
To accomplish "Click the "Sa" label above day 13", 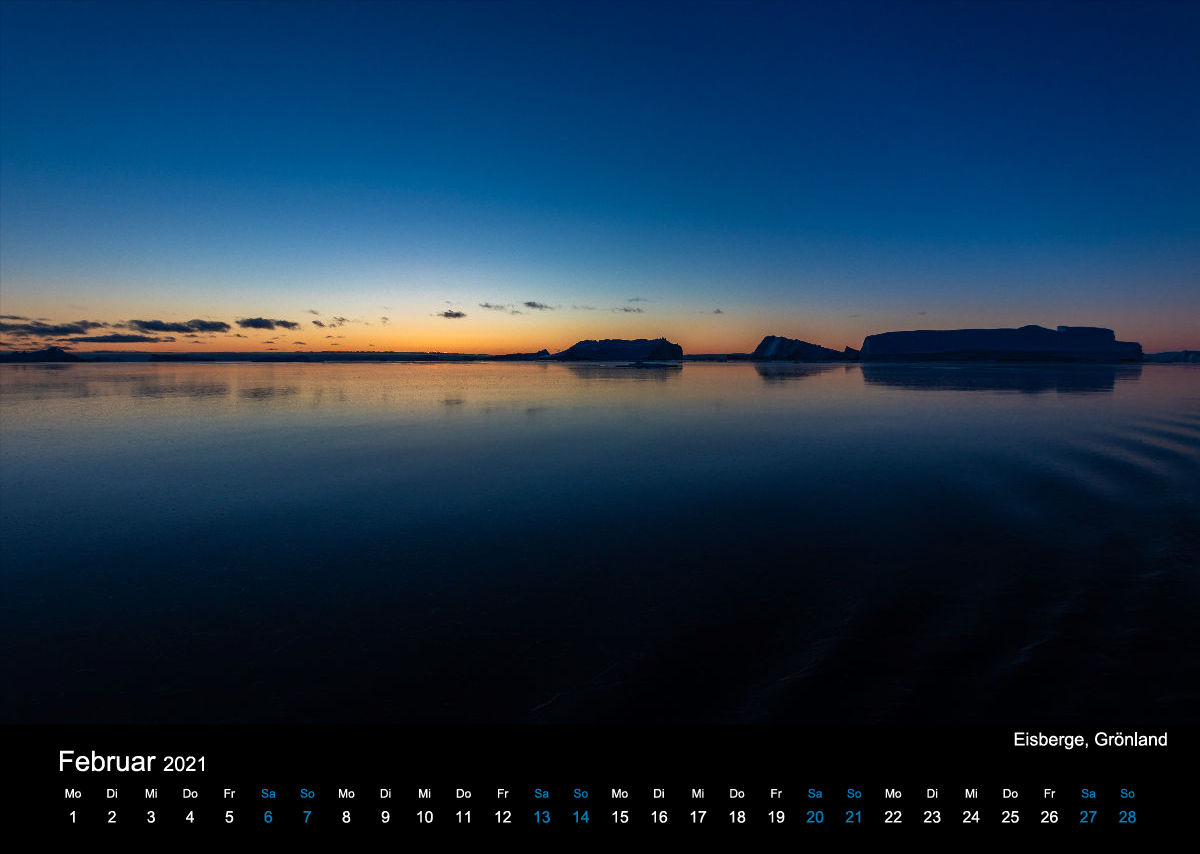I will (x=541, y=794).
